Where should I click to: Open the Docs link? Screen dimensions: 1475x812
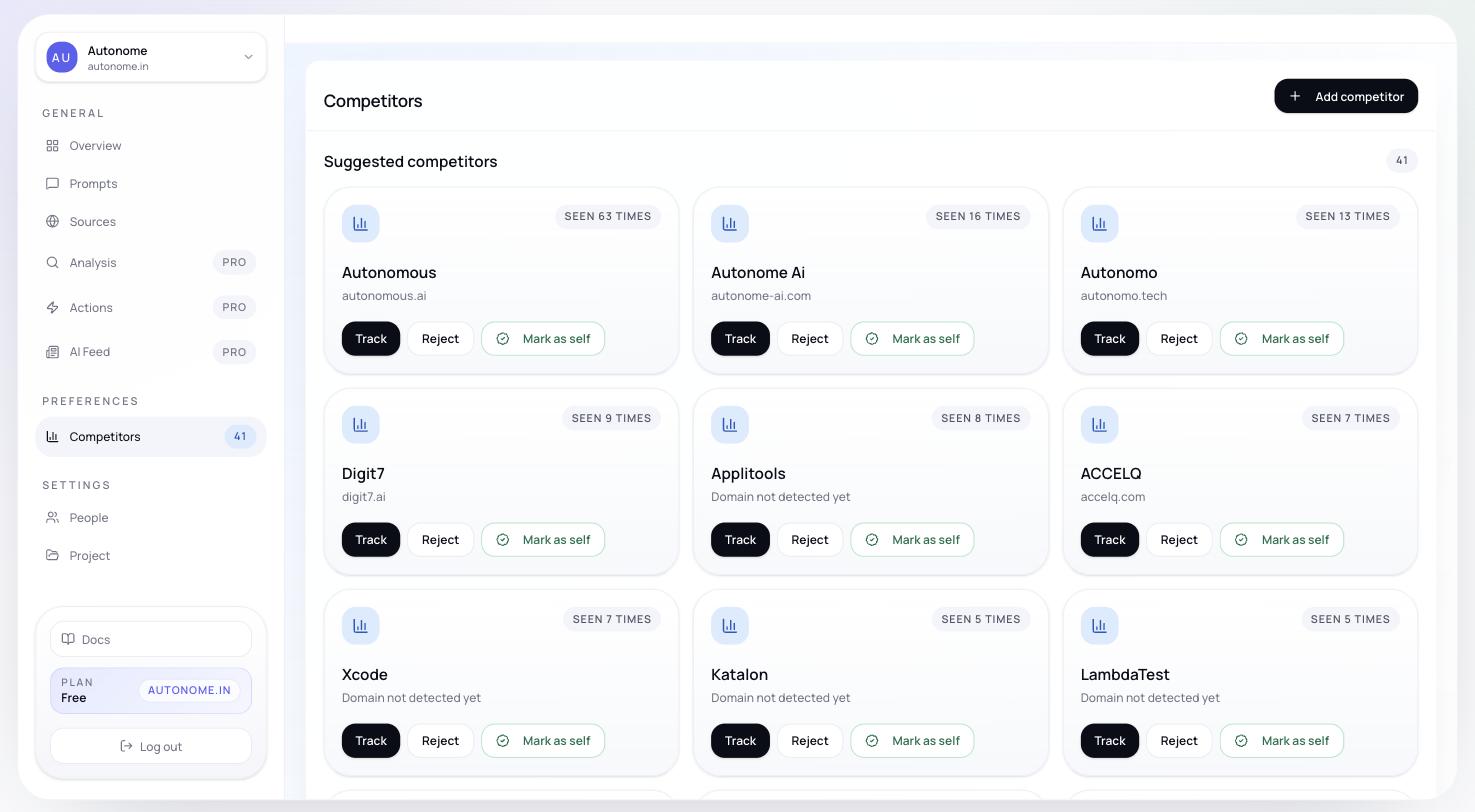point(151,639)
